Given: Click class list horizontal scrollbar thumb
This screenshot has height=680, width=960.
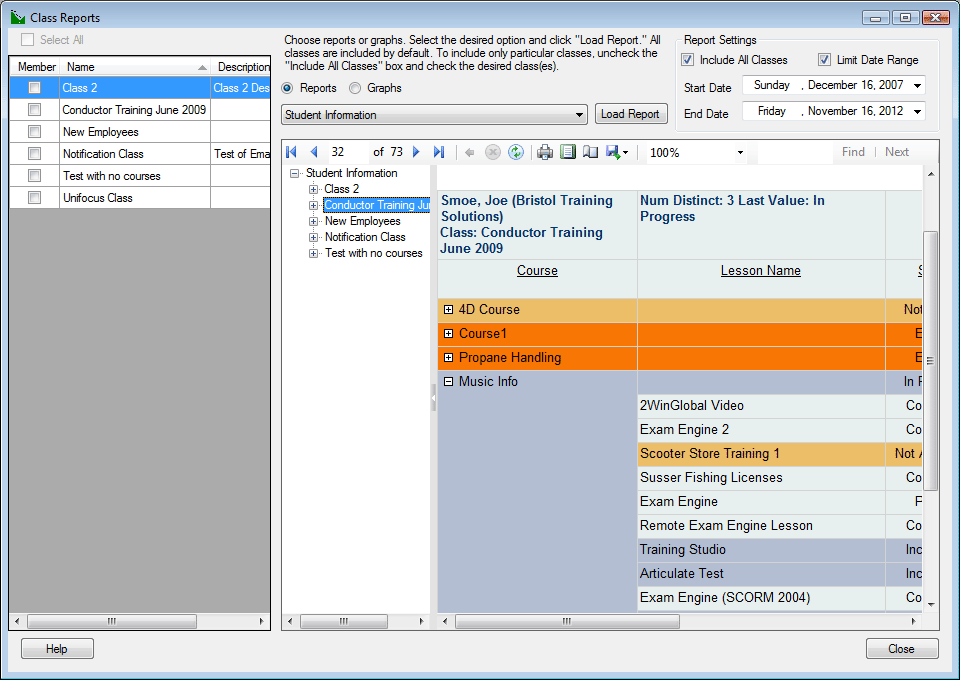Looking at the screenshot, I should (111, 621).
